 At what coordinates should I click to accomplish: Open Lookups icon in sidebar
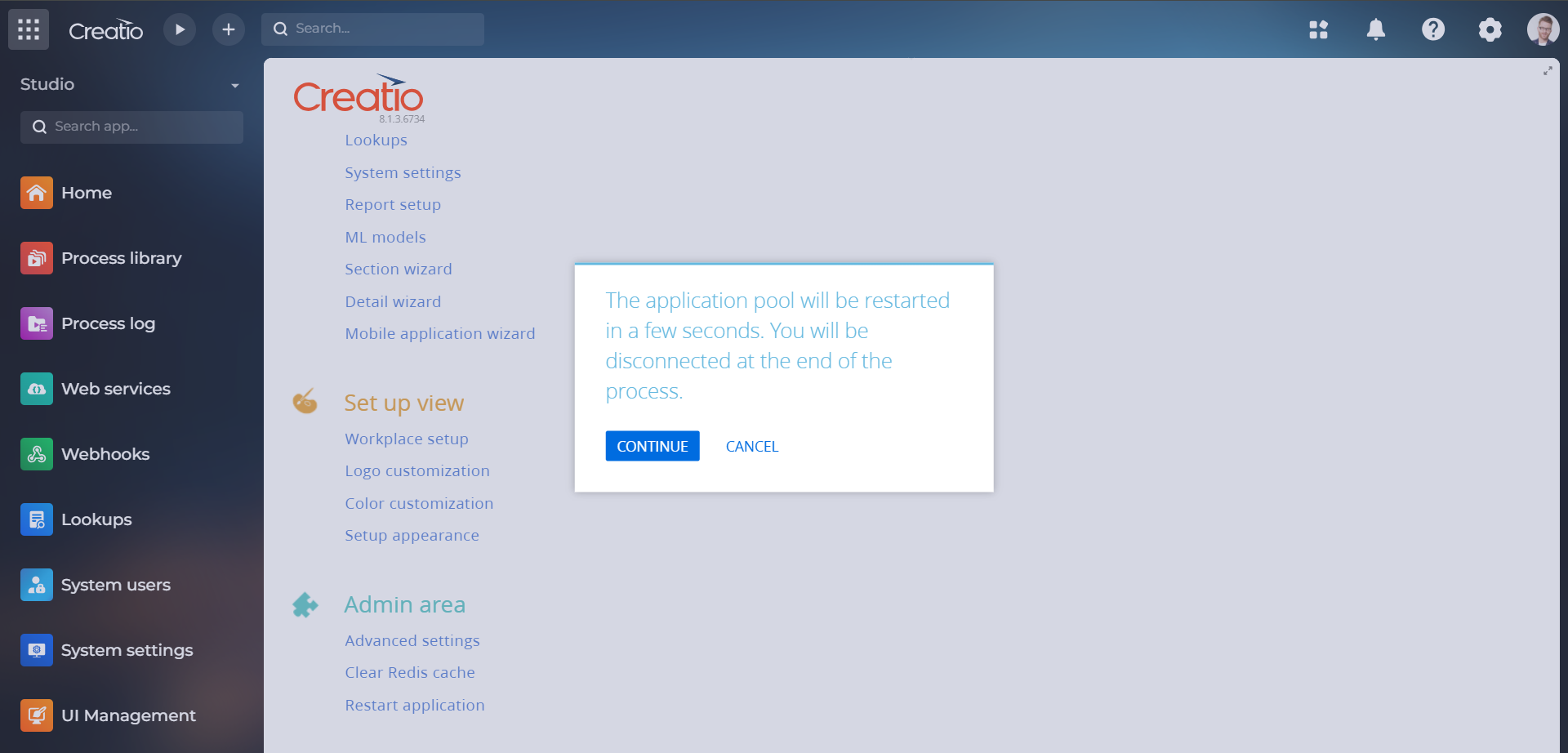pos(37,519)
